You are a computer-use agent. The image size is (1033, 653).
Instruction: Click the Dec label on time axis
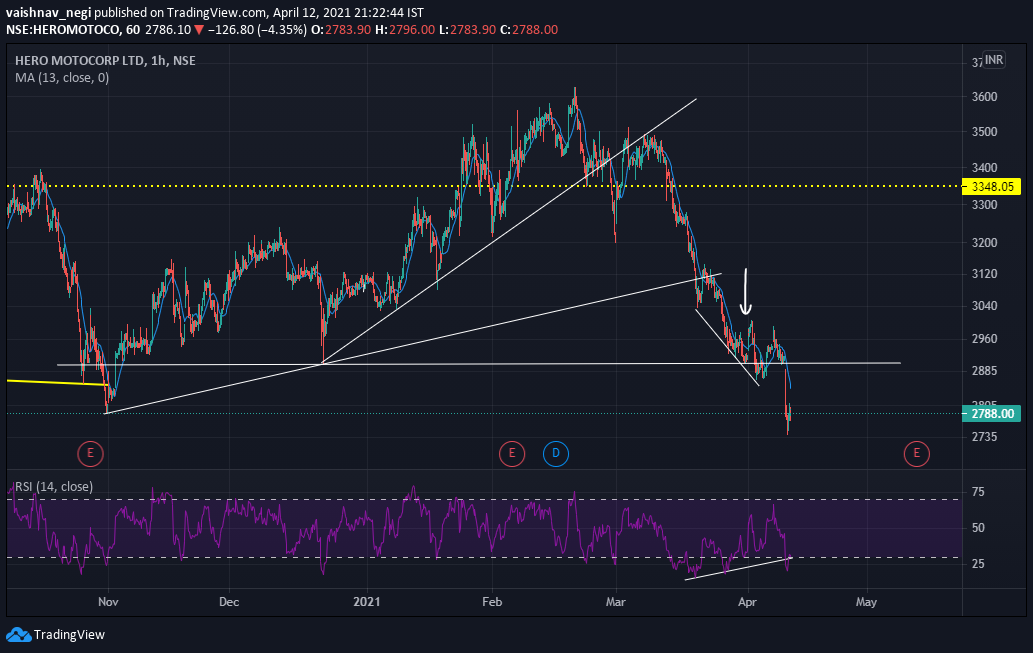229,602
